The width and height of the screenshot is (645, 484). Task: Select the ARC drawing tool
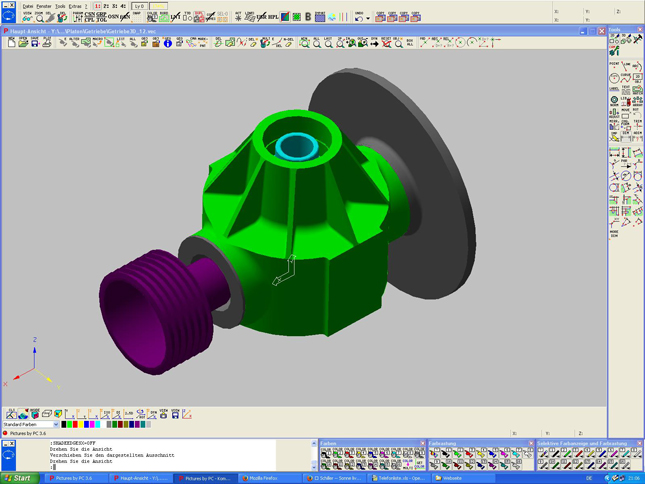click(x=637, y=66)
